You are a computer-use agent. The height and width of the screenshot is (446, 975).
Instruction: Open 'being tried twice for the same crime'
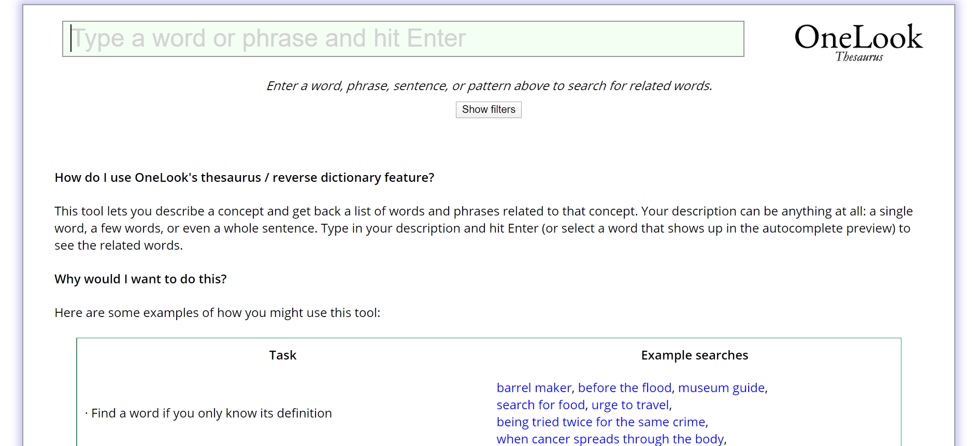point(601,422)
